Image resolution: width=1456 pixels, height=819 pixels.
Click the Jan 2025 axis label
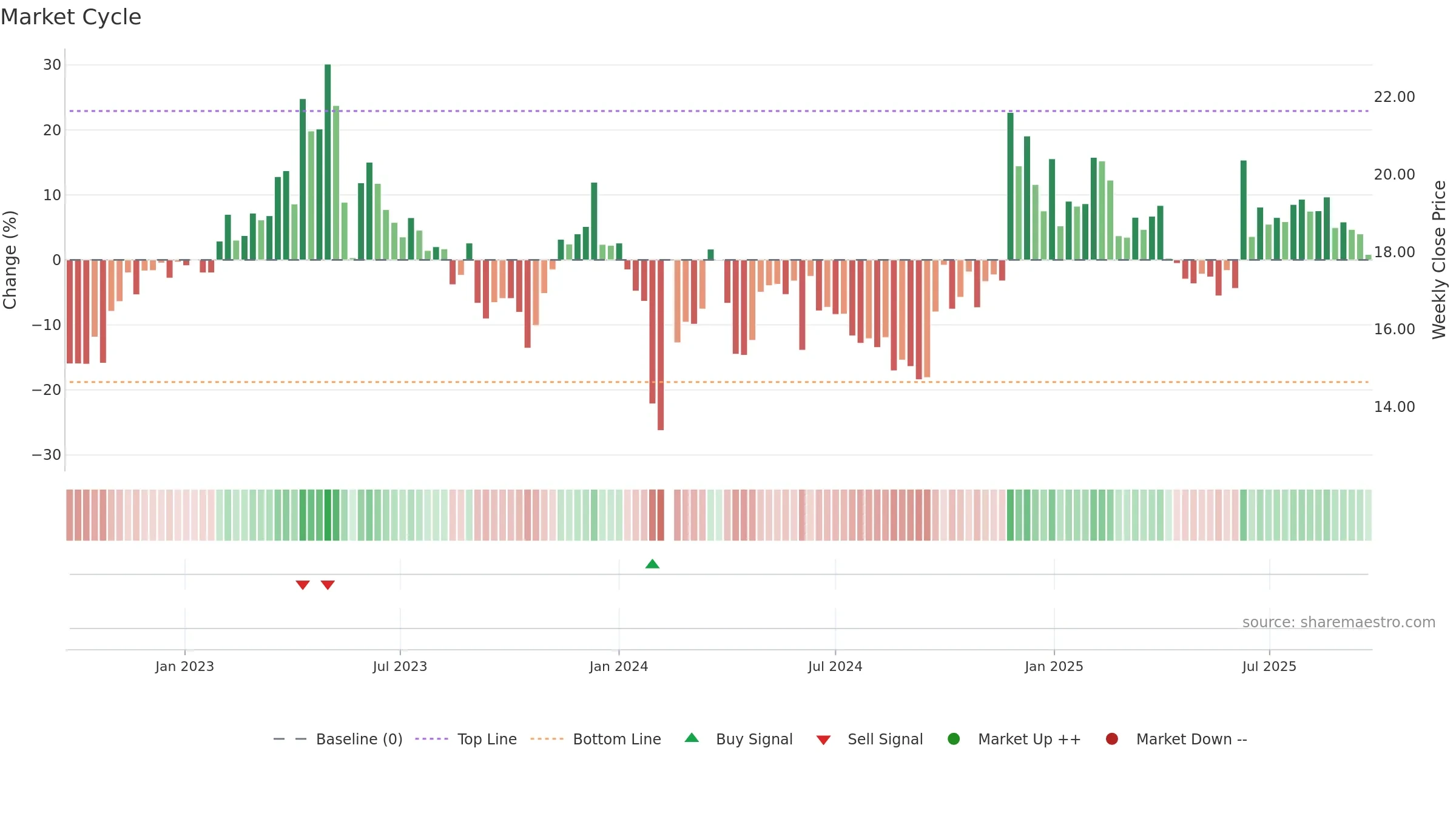point(1054,667)
